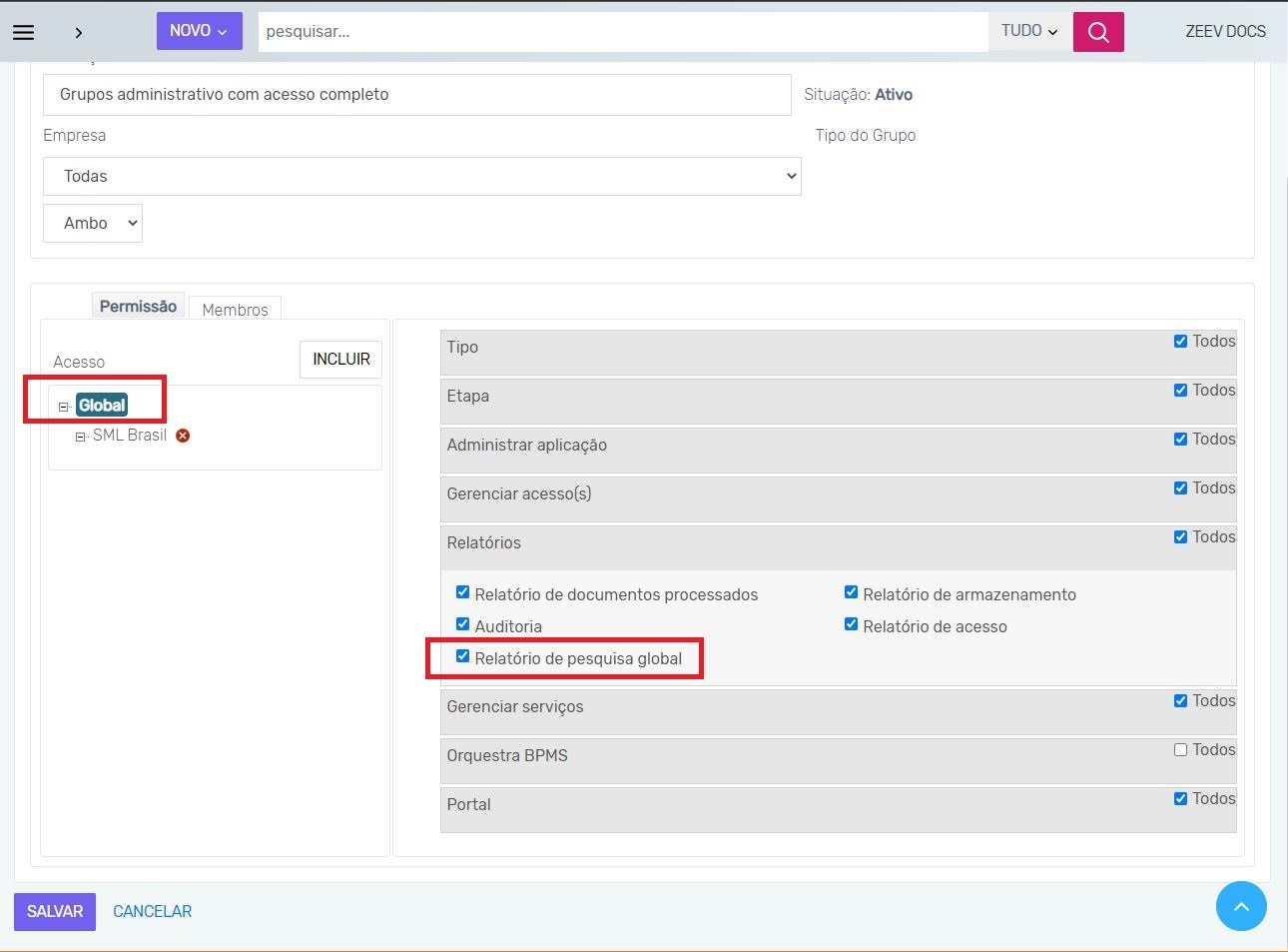Open the hamburger main menu
Image resolution: width=1288 pixels, height=952 pixels.
[x=24, y=32]
